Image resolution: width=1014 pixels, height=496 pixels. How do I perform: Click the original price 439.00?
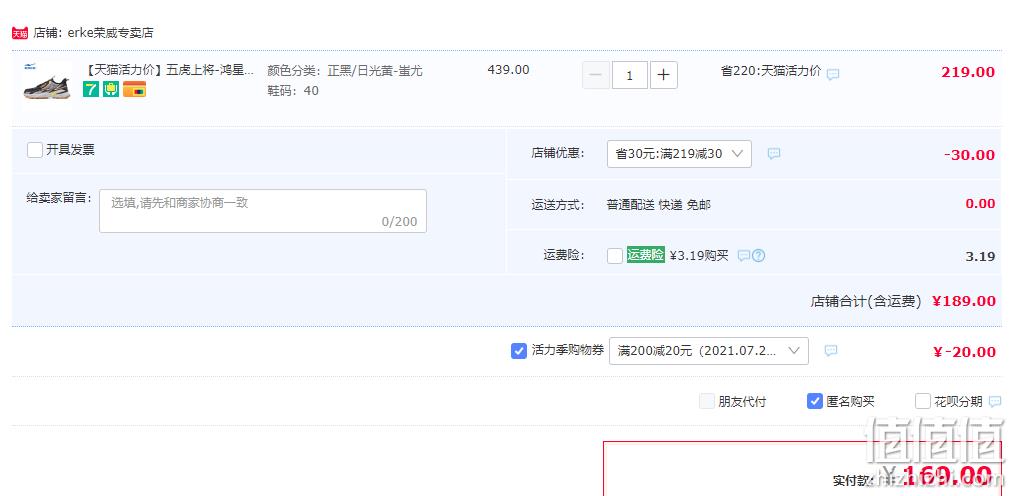click(508, 70)
